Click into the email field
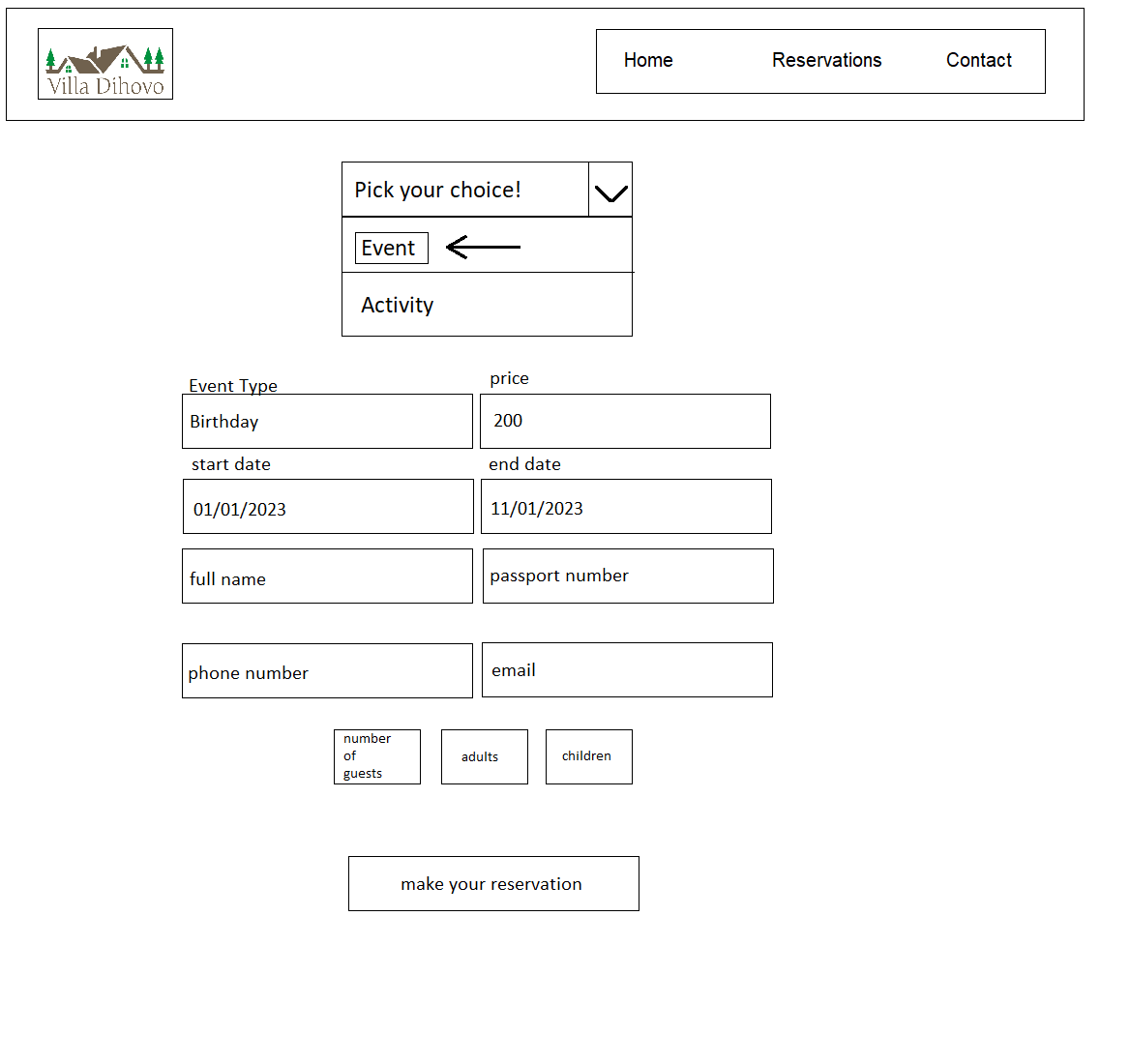Viewport: 1130px width, 1064px height. click(x=627, y=670)
